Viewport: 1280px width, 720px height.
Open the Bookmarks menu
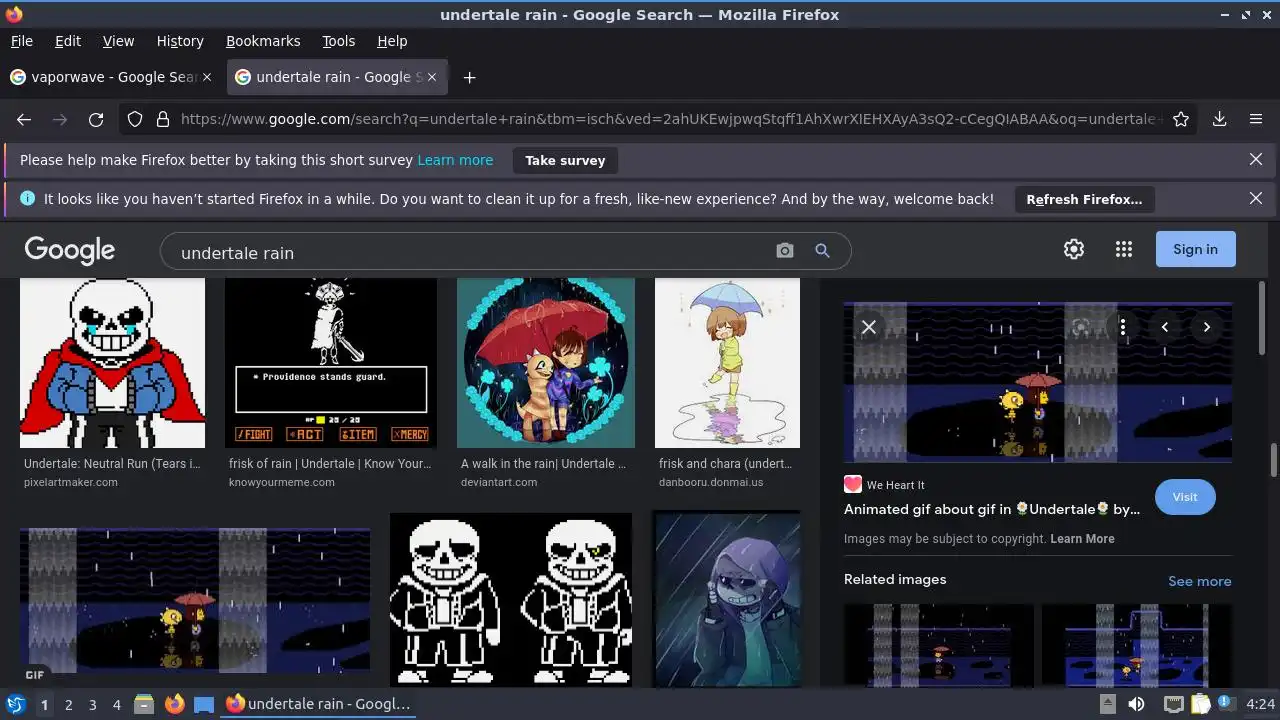coord(263,41)
